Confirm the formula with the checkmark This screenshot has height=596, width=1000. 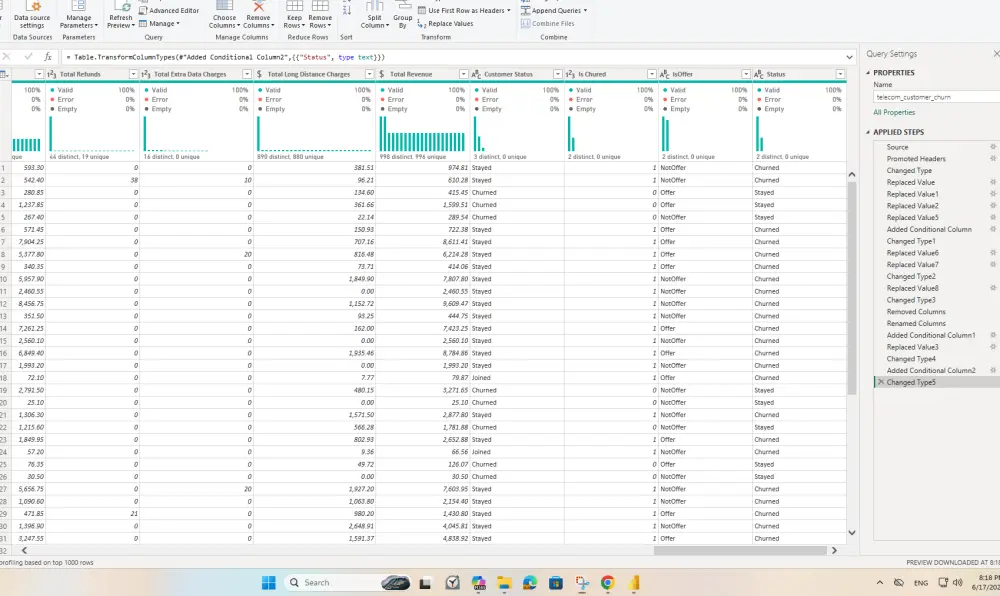[28, 57]
